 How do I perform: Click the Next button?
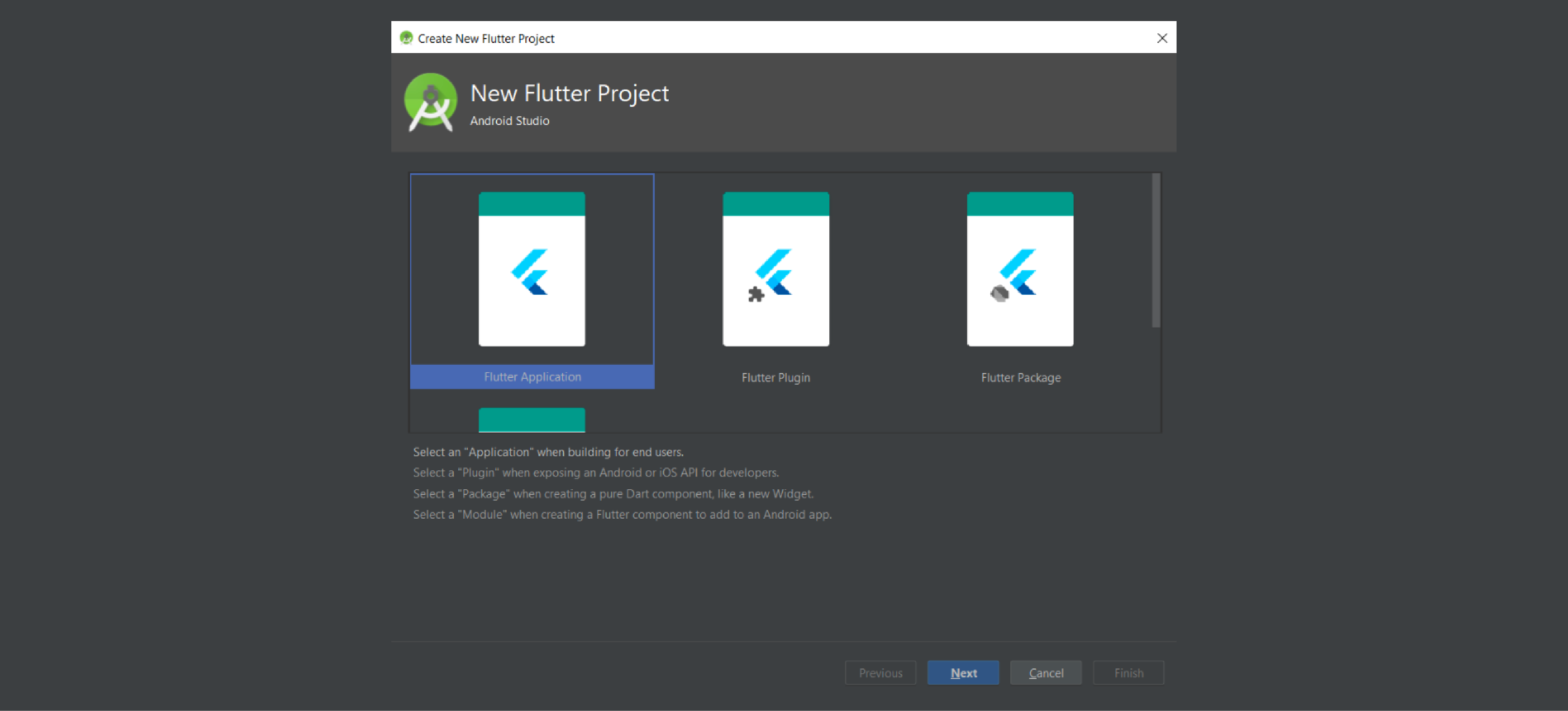(963, 673)
